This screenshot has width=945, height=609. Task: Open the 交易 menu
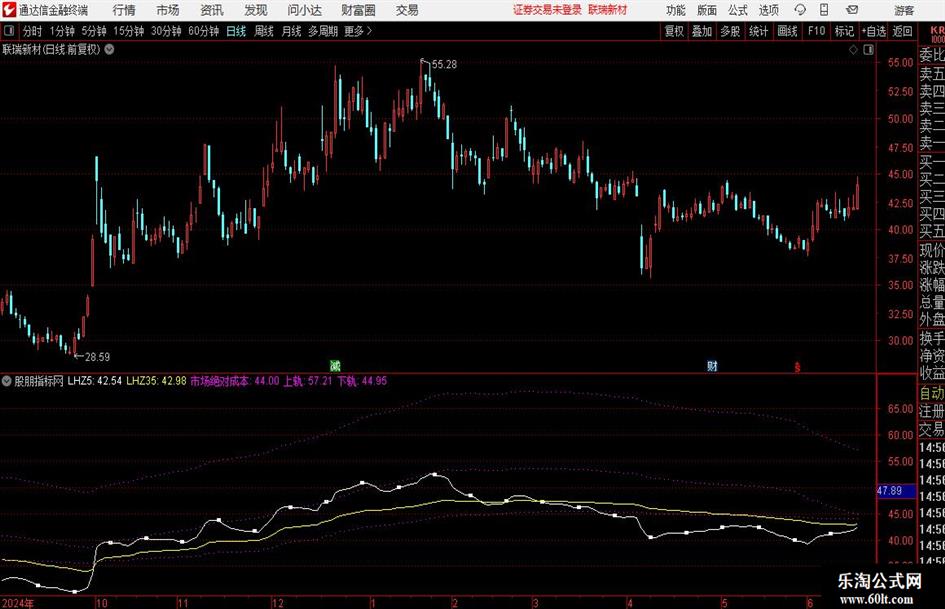pyautogui.click(x=407, y=10)
